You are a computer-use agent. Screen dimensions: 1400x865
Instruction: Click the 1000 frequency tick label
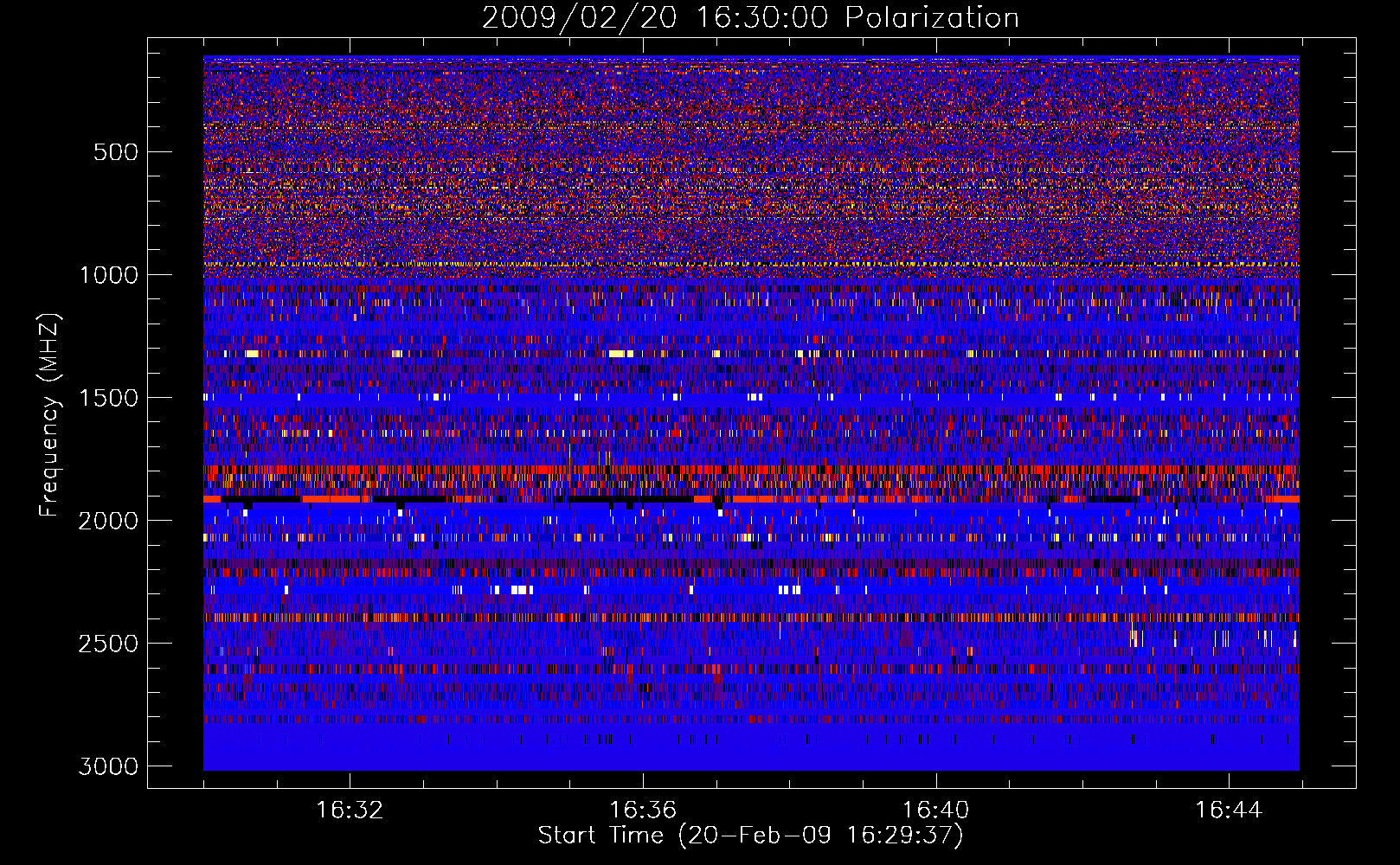[108, 275]
